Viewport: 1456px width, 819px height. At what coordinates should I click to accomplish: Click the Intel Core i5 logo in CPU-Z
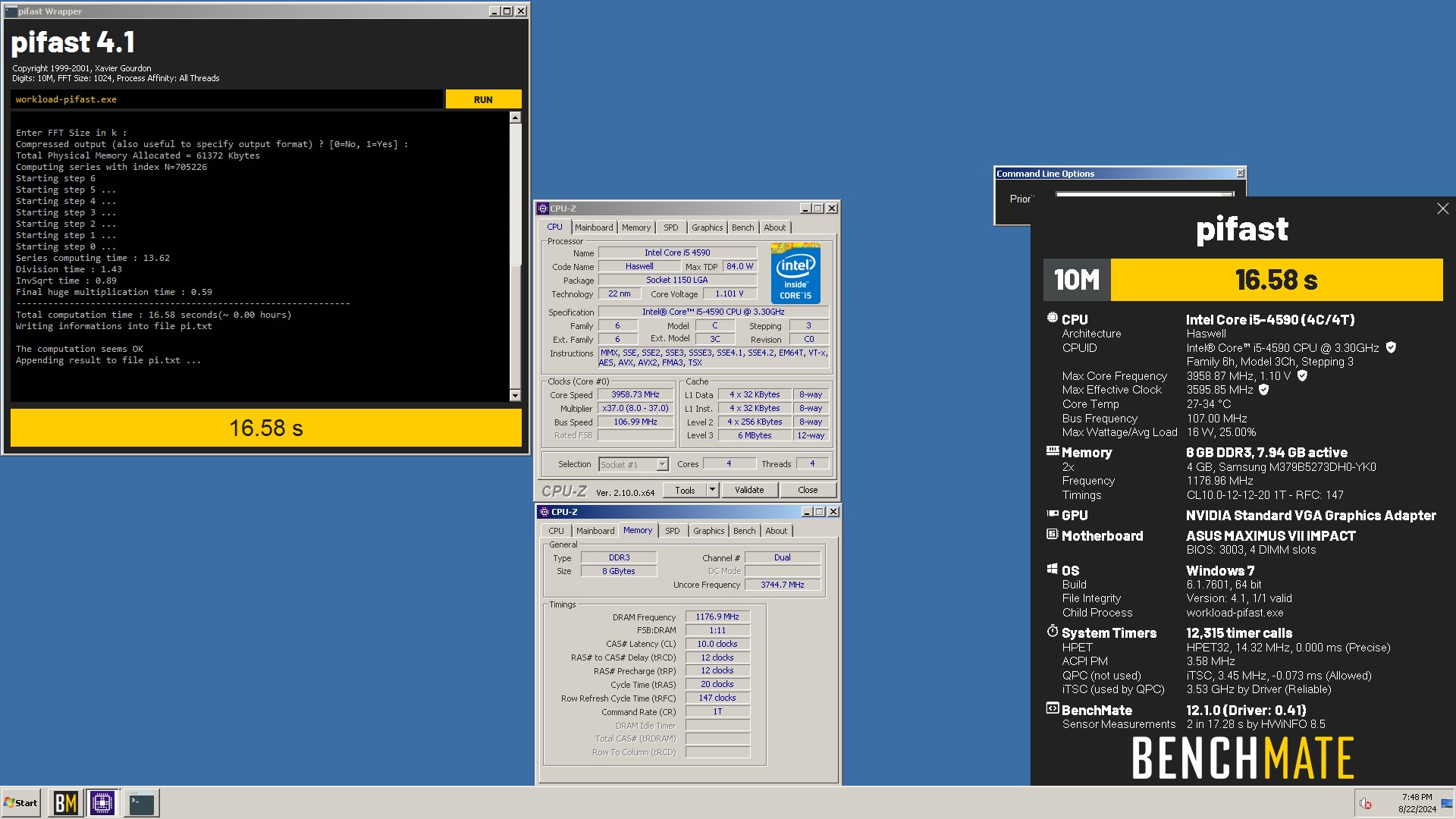[x=795, y=273]
